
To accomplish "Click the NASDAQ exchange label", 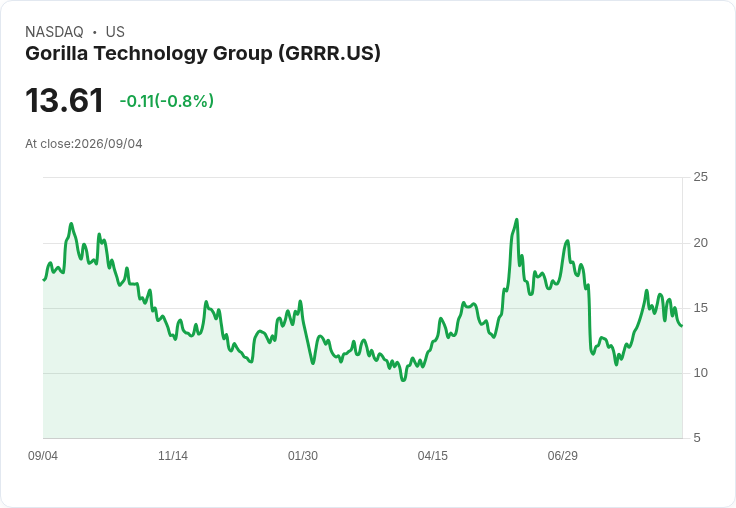I will coord(54,32).
